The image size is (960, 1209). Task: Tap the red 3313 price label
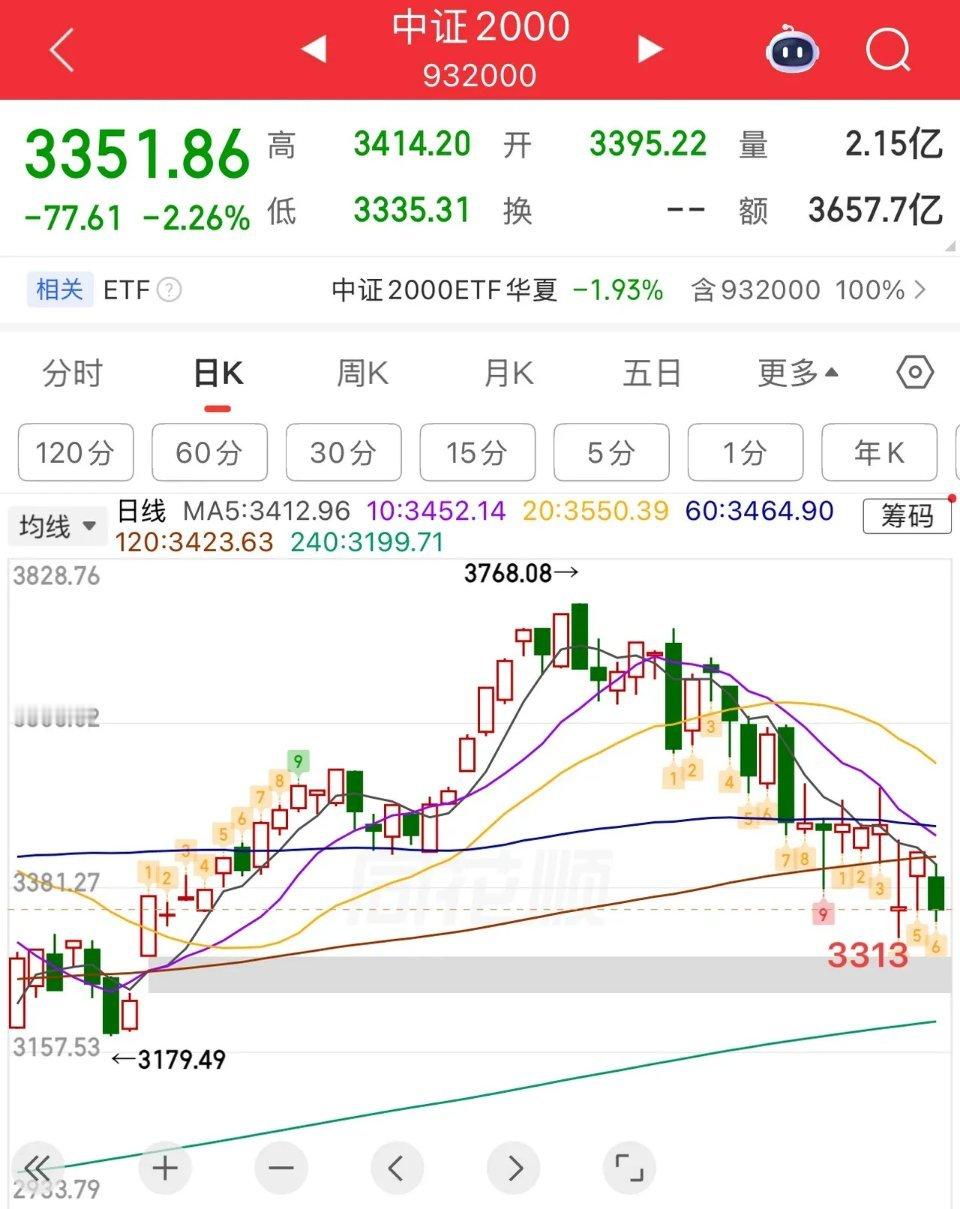(867, 956)
